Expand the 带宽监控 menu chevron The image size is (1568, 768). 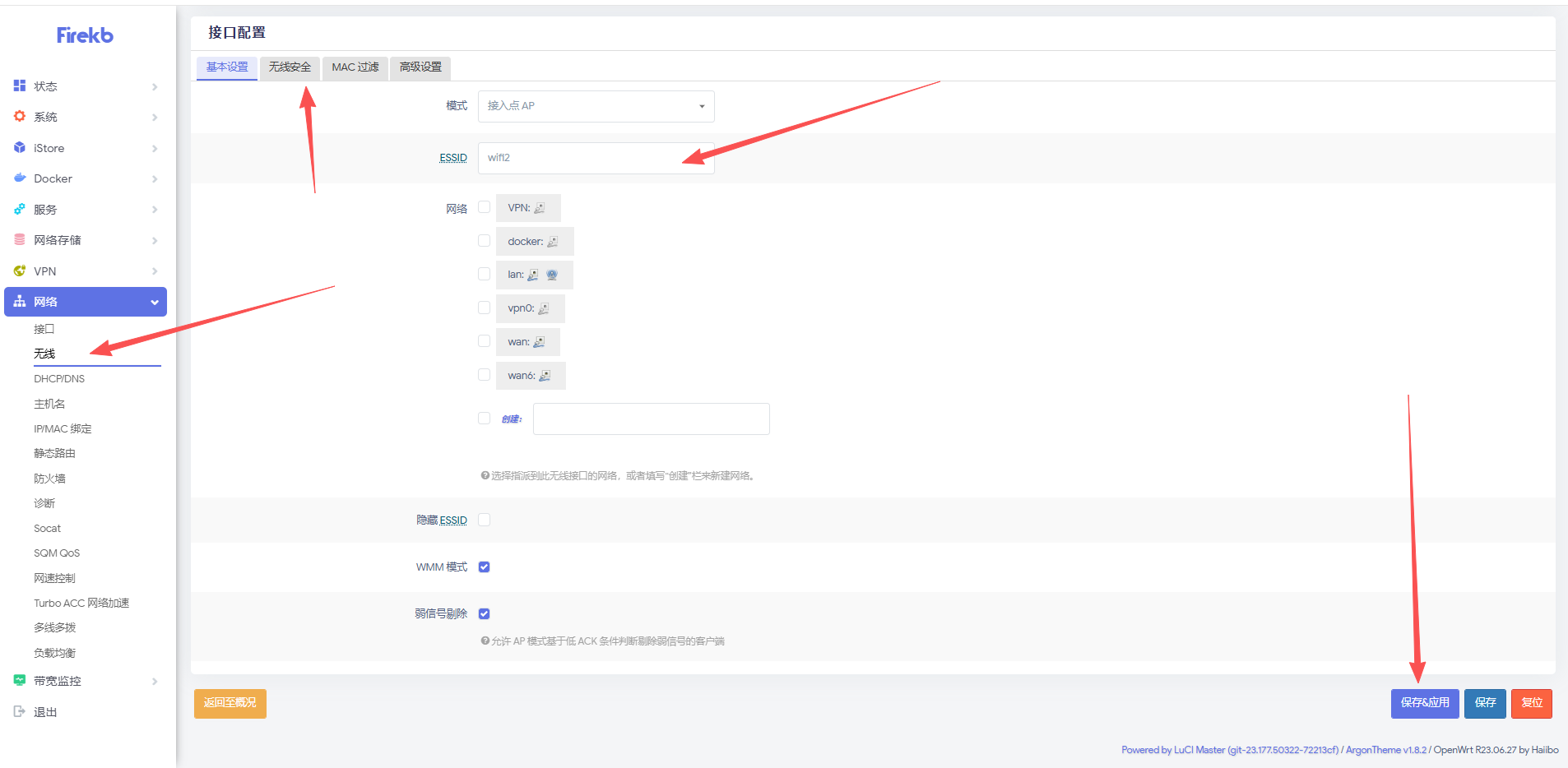(x=155, y=681)
